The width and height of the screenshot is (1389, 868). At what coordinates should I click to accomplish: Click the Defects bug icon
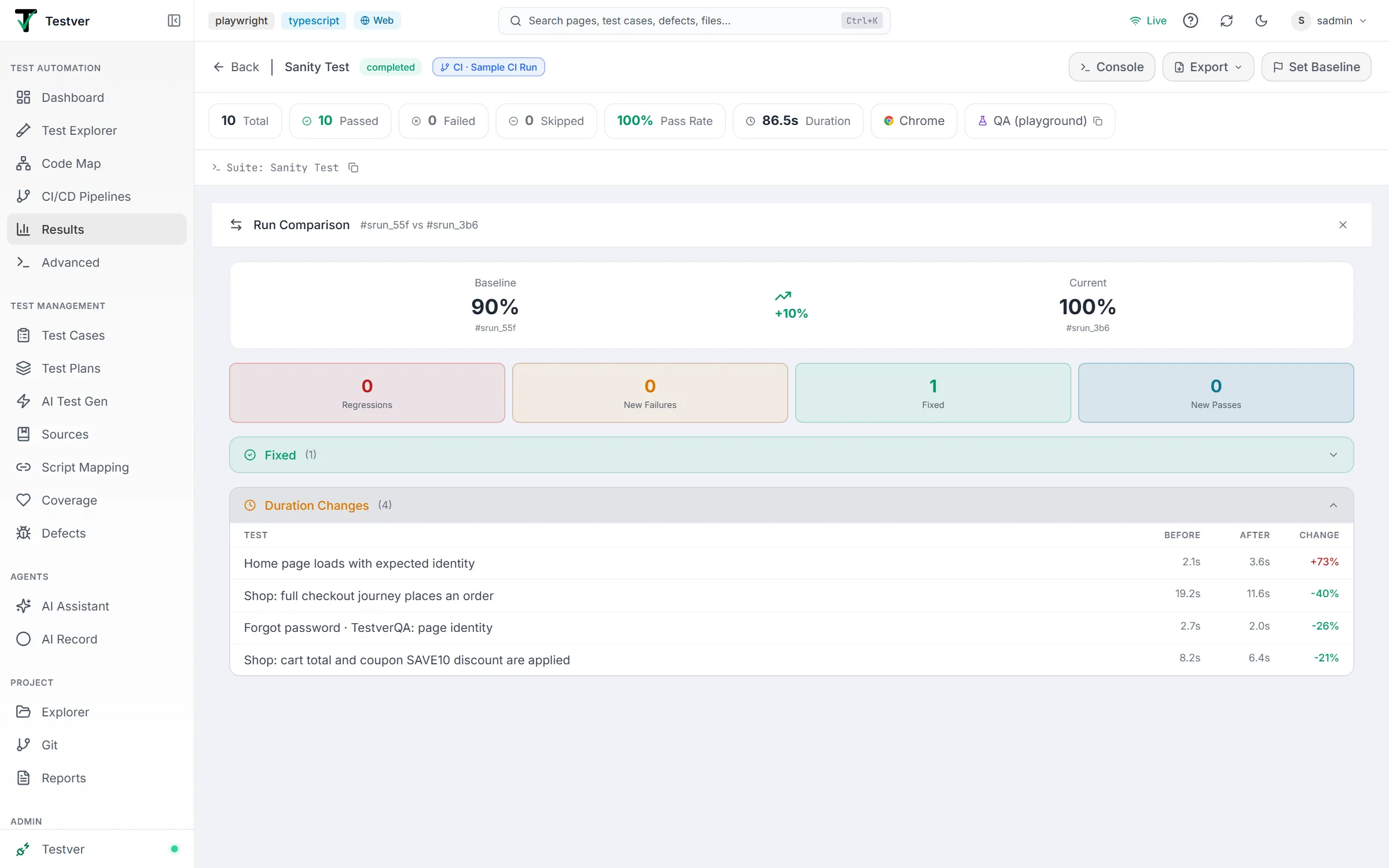(23, 534)
